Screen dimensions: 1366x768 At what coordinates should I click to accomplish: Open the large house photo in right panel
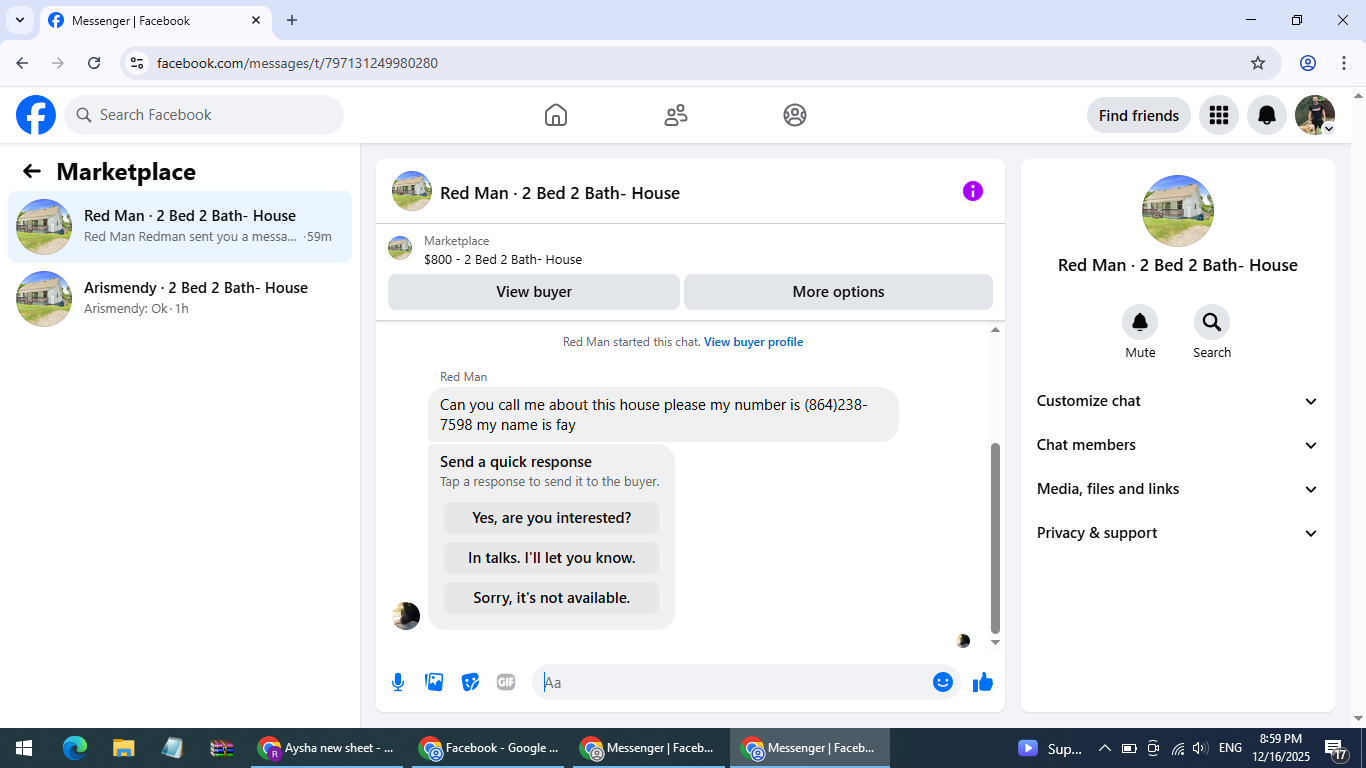coord(1178,211)
